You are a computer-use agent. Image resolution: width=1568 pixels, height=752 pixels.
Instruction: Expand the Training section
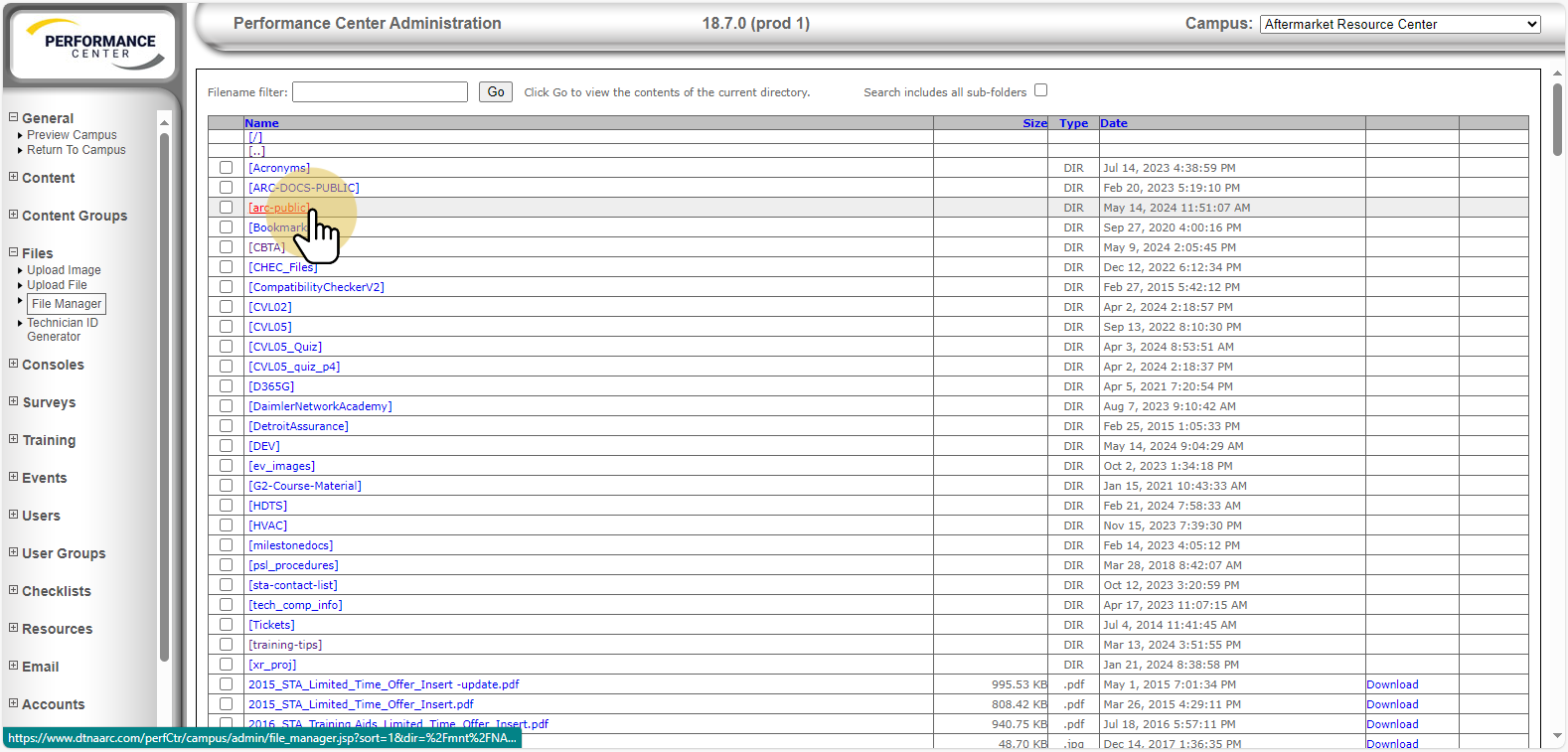pyautogui.click(x=14, y=439)
